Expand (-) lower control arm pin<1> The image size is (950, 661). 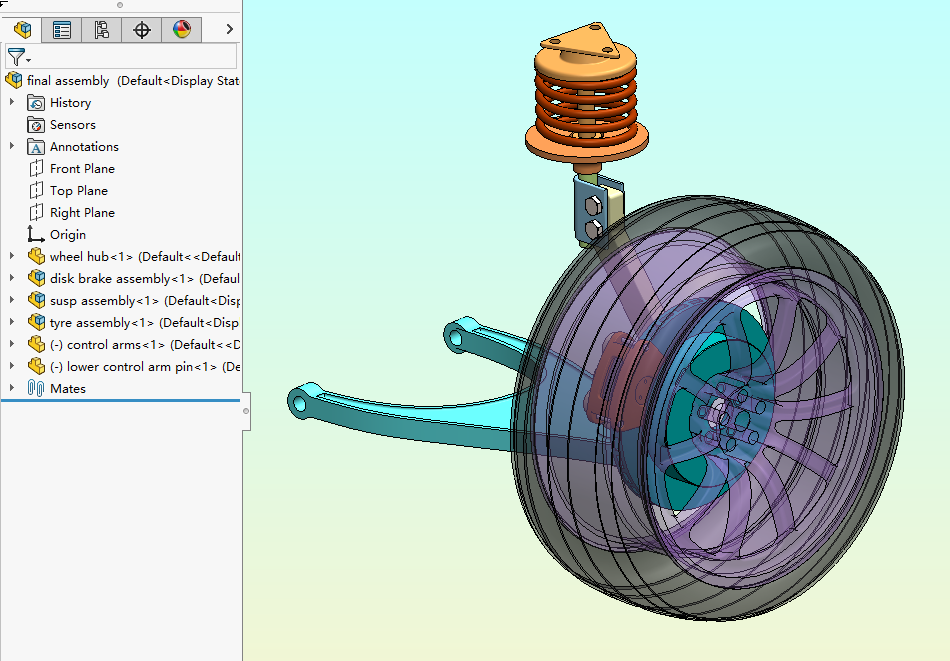coord(12,366)
